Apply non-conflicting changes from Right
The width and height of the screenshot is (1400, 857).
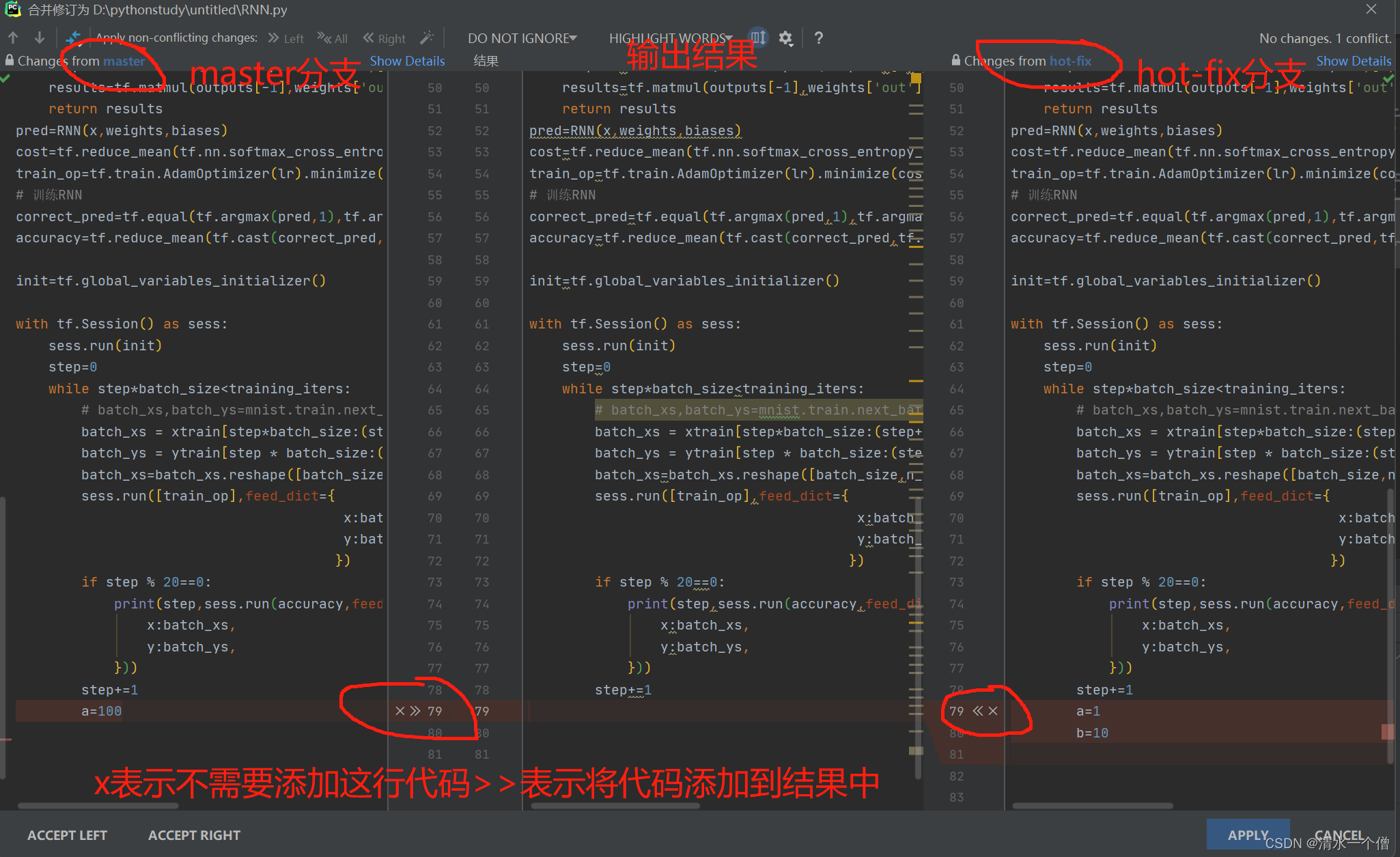384,38
